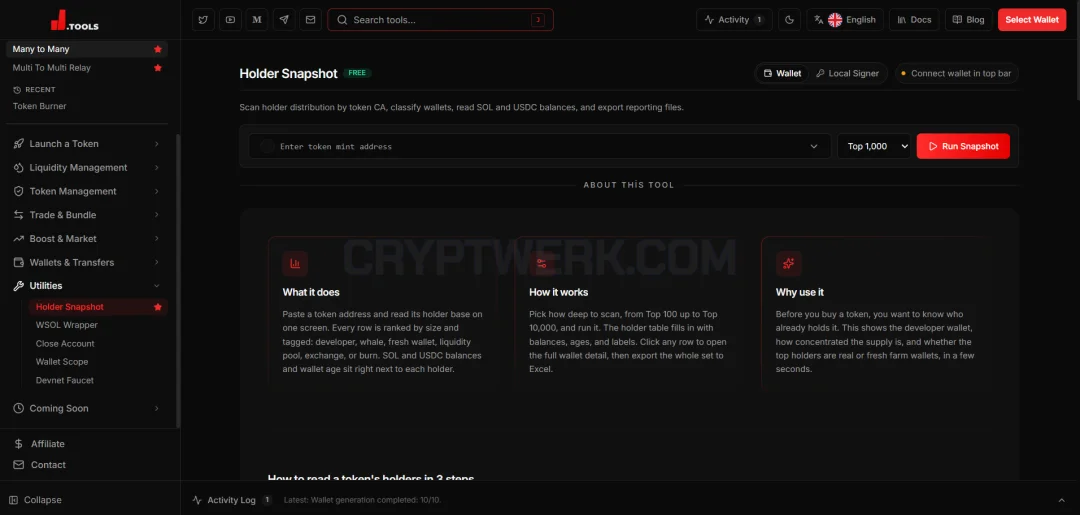
Task: Click the search magnifier icon
Action: pos(342,19)
